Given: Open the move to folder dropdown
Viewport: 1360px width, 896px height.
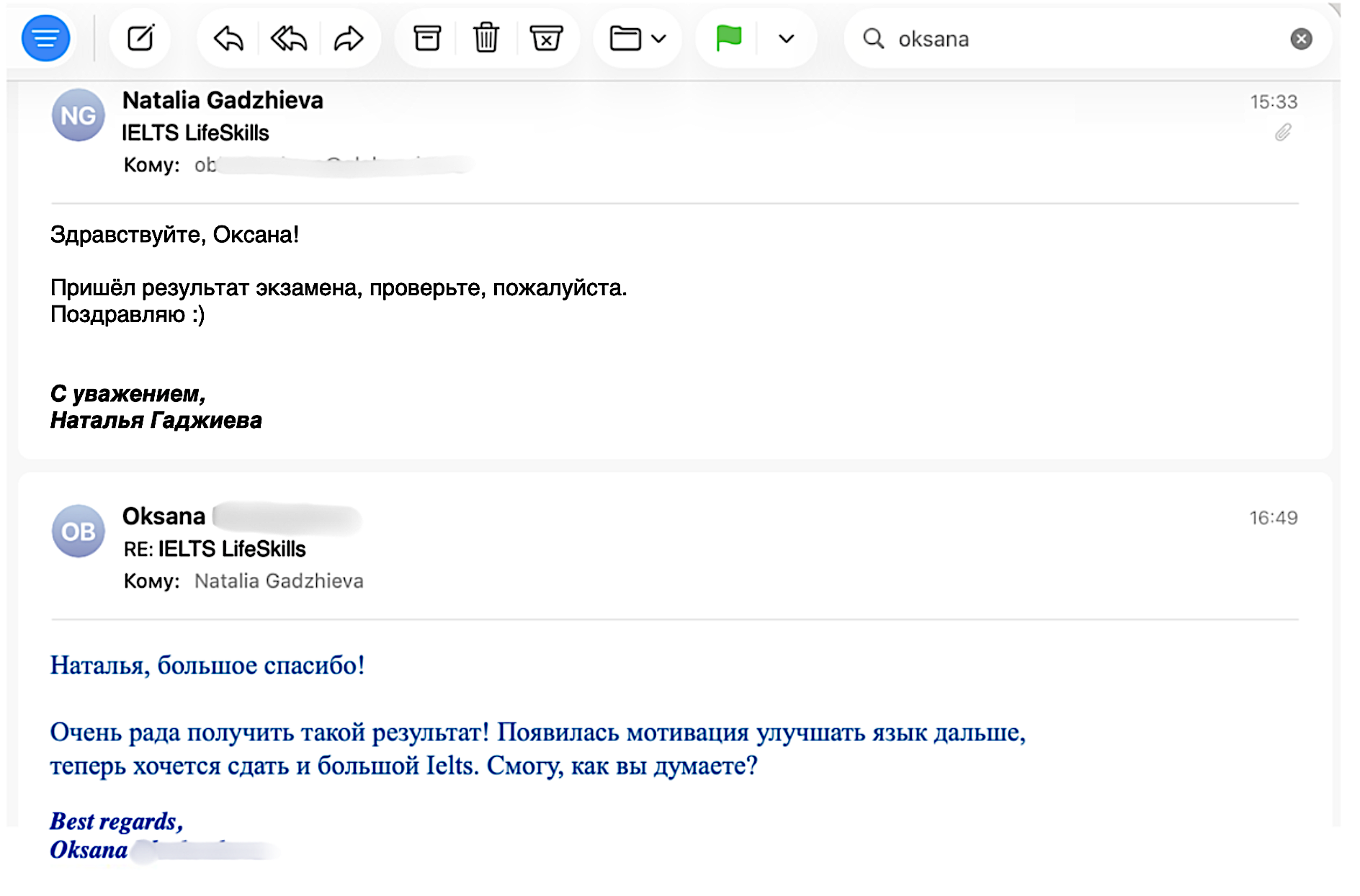Looking at the screenshot, I should click(x=637, y=38).
